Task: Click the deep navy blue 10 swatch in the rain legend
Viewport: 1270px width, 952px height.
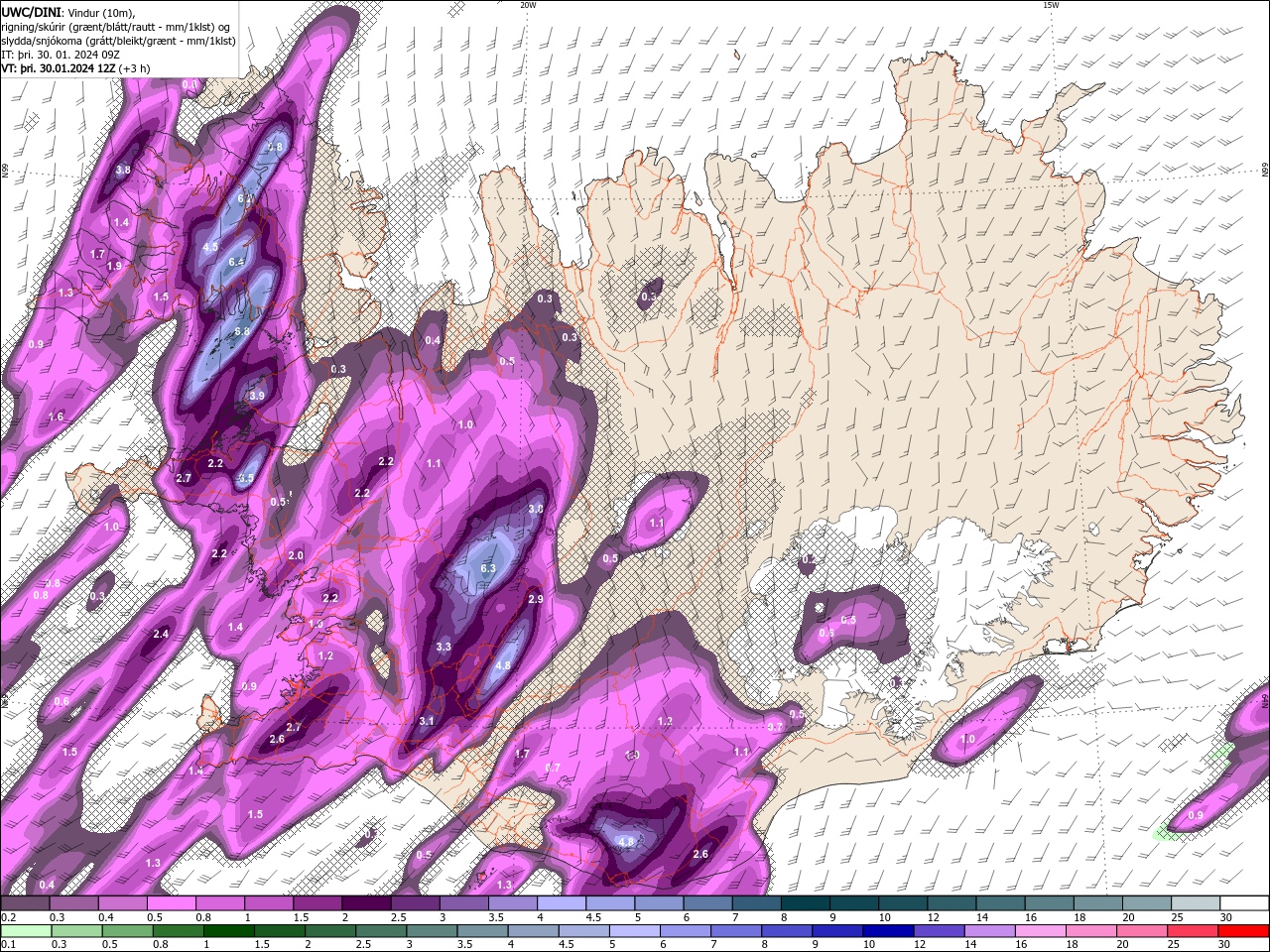Action: pyautogui.click(x=888, y=931)
